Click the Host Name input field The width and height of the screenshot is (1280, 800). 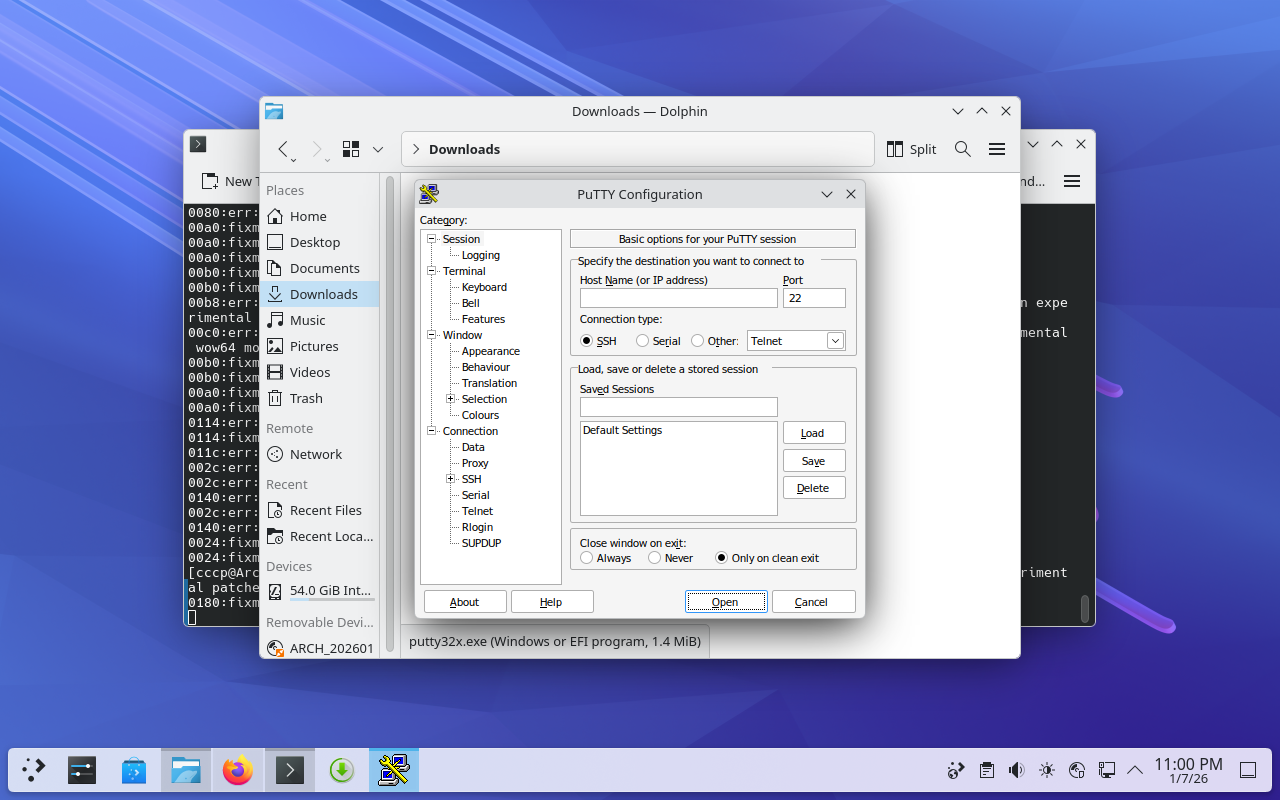[678, 298]
